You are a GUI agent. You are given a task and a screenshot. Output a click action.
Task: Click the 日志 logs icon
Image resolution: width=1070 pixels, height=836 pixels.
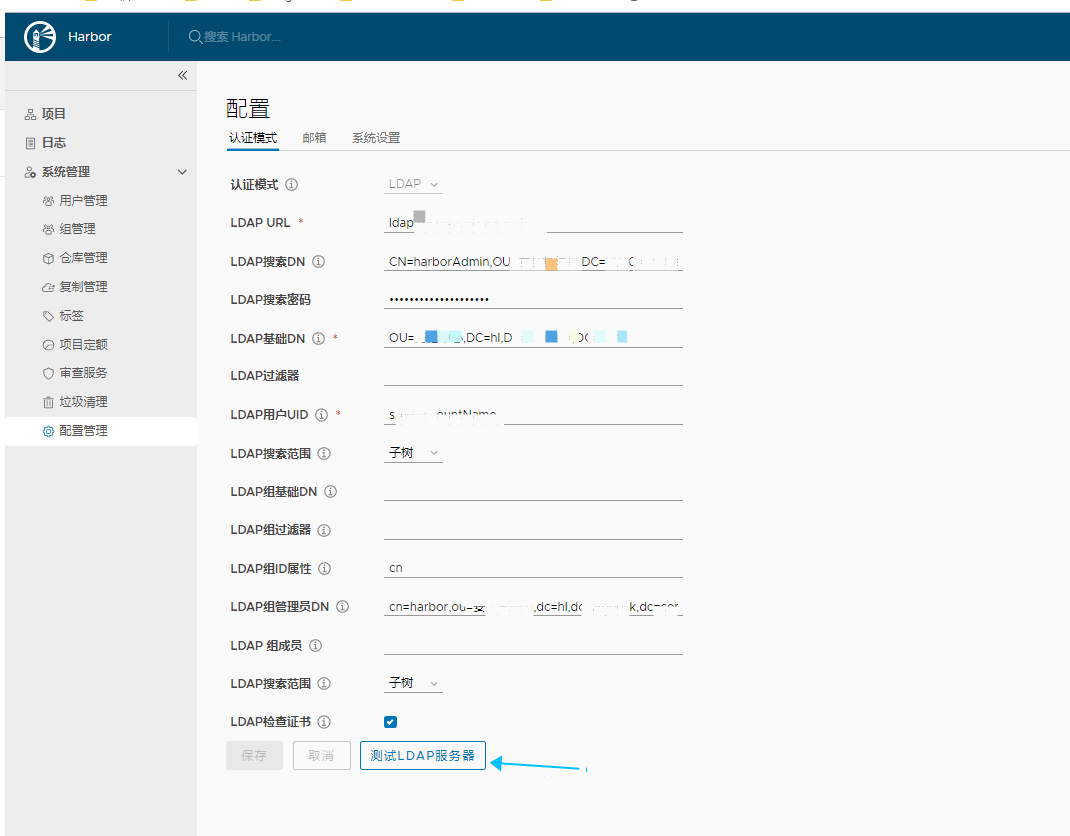pyautogui.click(x=30, y=143)
